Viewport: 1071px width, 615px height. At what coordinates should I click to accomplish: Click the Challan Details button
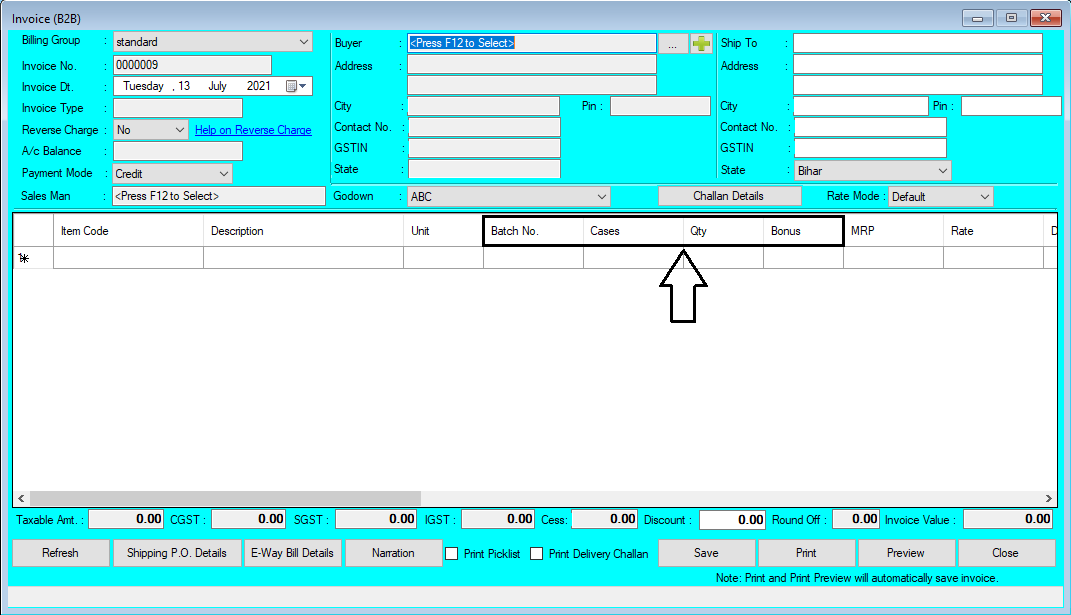[729, 195]
